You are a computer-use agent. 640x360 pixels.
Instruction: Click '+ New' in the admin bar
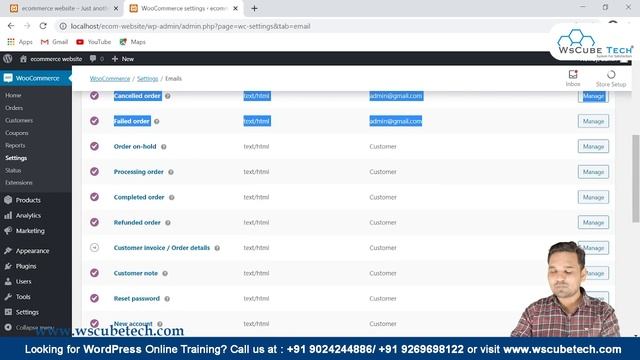coord(123,59)
